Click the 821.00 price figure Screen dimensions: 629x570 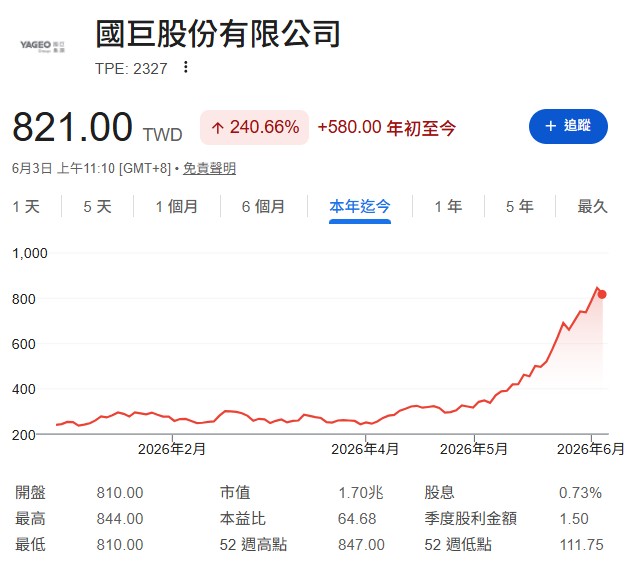point(73,128)
